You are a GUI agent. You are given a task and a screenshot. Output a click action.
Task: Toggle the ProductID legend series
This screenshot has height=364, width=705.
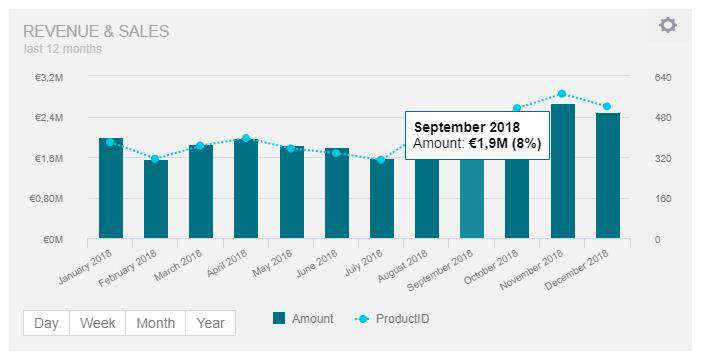point(392,319)
